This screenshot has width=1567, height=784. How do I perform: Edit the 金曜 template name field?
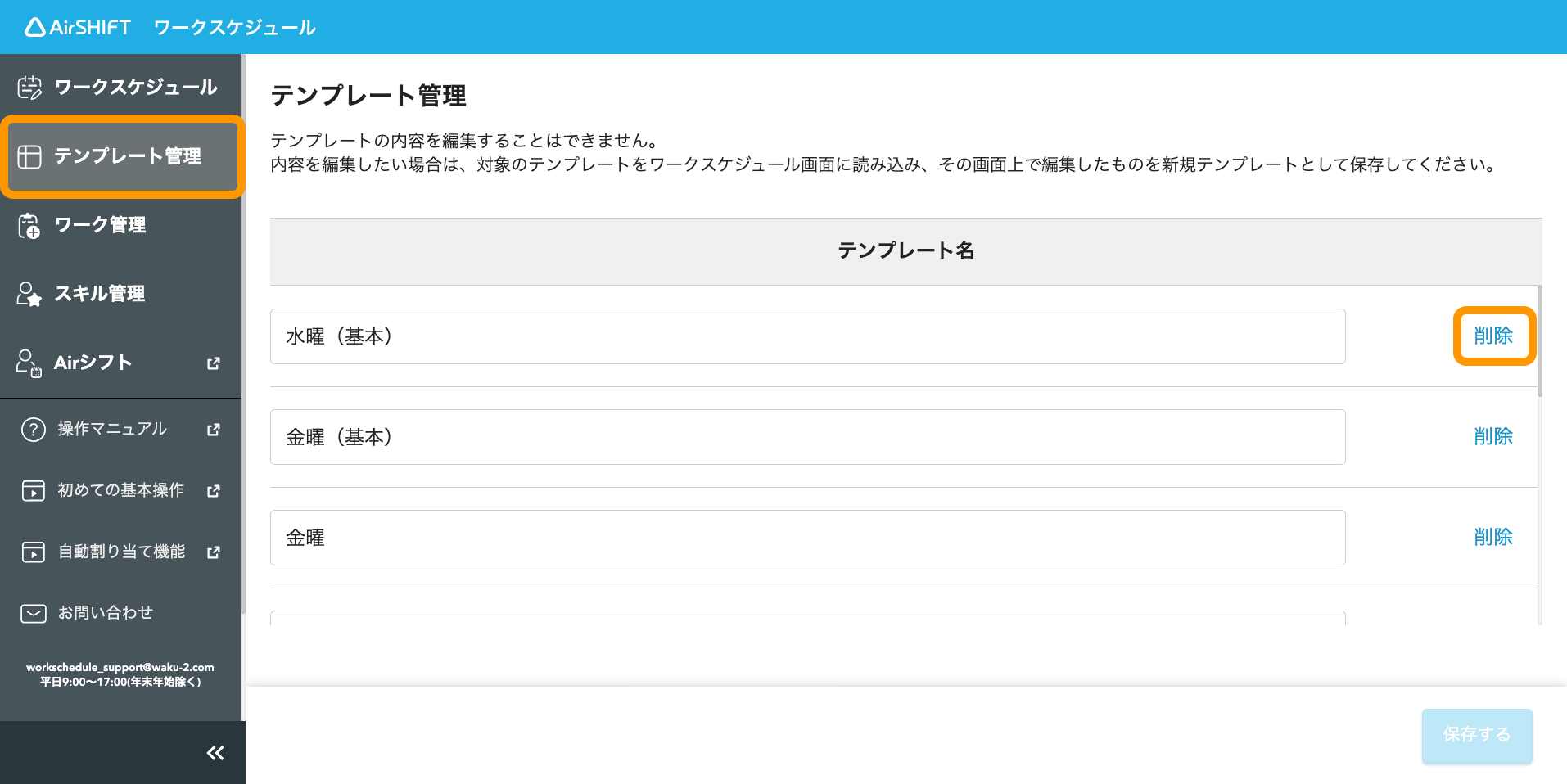807,538
